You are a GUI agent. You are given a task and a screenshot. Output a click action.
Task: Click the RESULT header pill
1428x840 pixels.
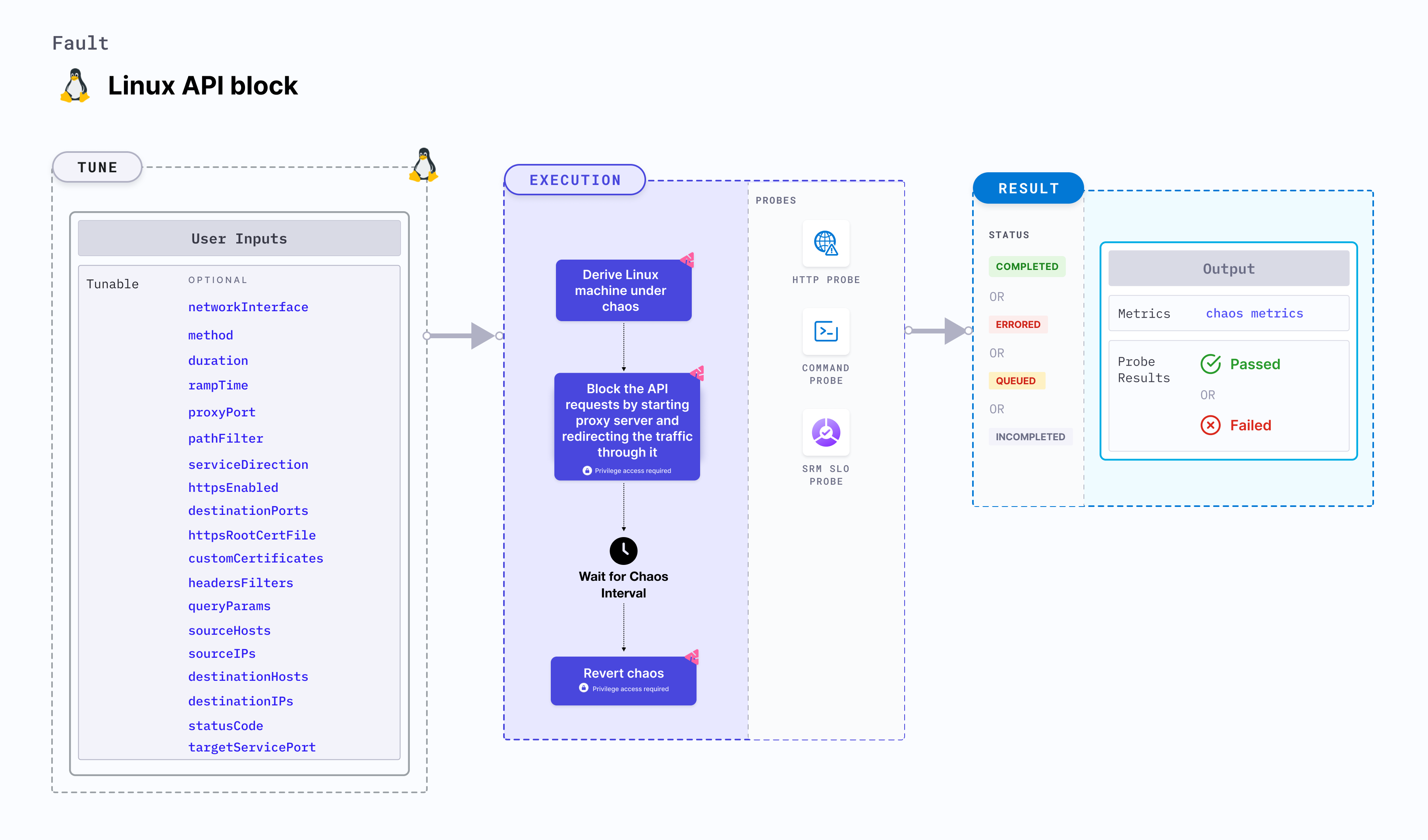click(x=1028, y=188)
